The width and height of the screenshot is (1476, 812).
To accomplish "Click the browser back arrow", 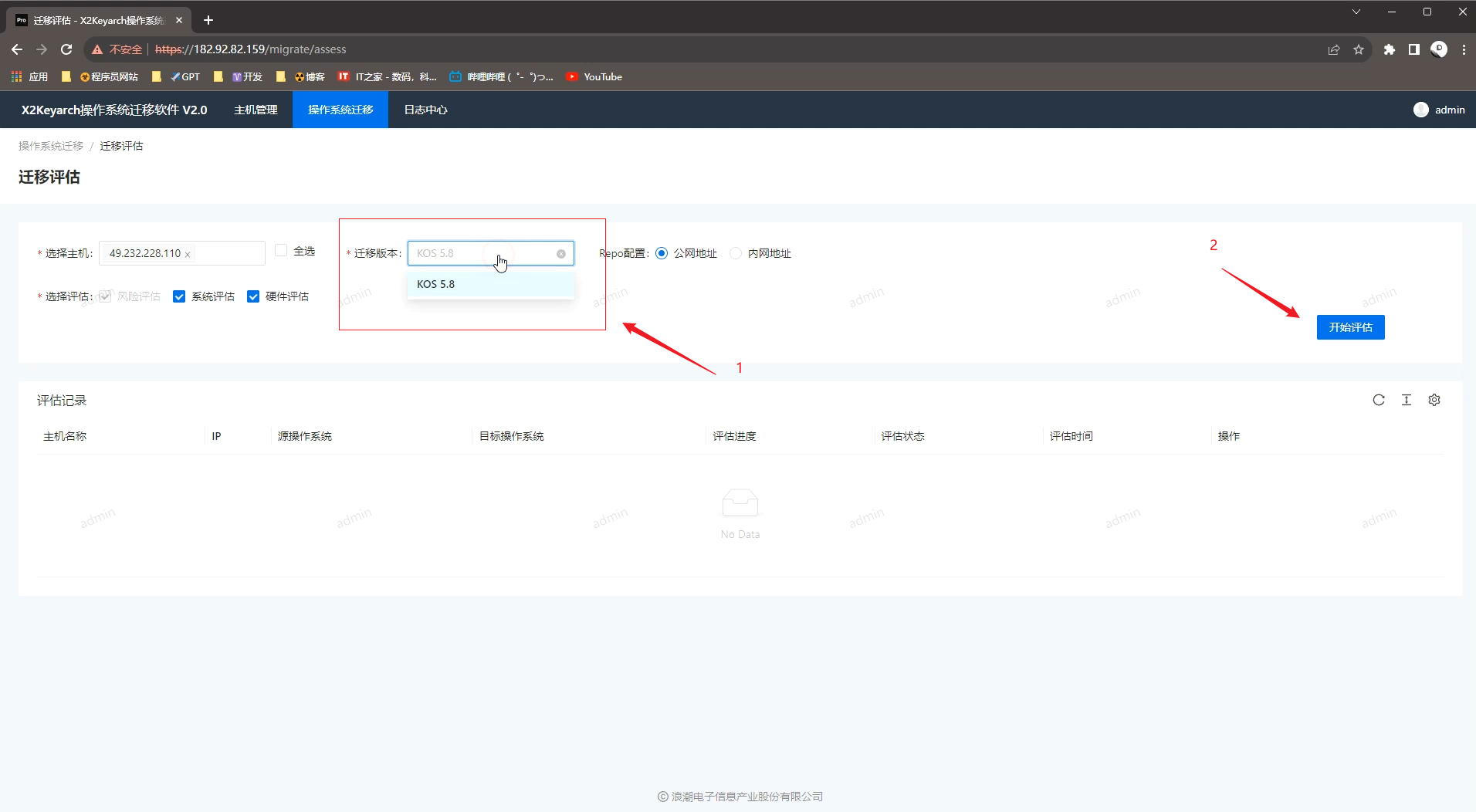I will [x=17, y=49].
